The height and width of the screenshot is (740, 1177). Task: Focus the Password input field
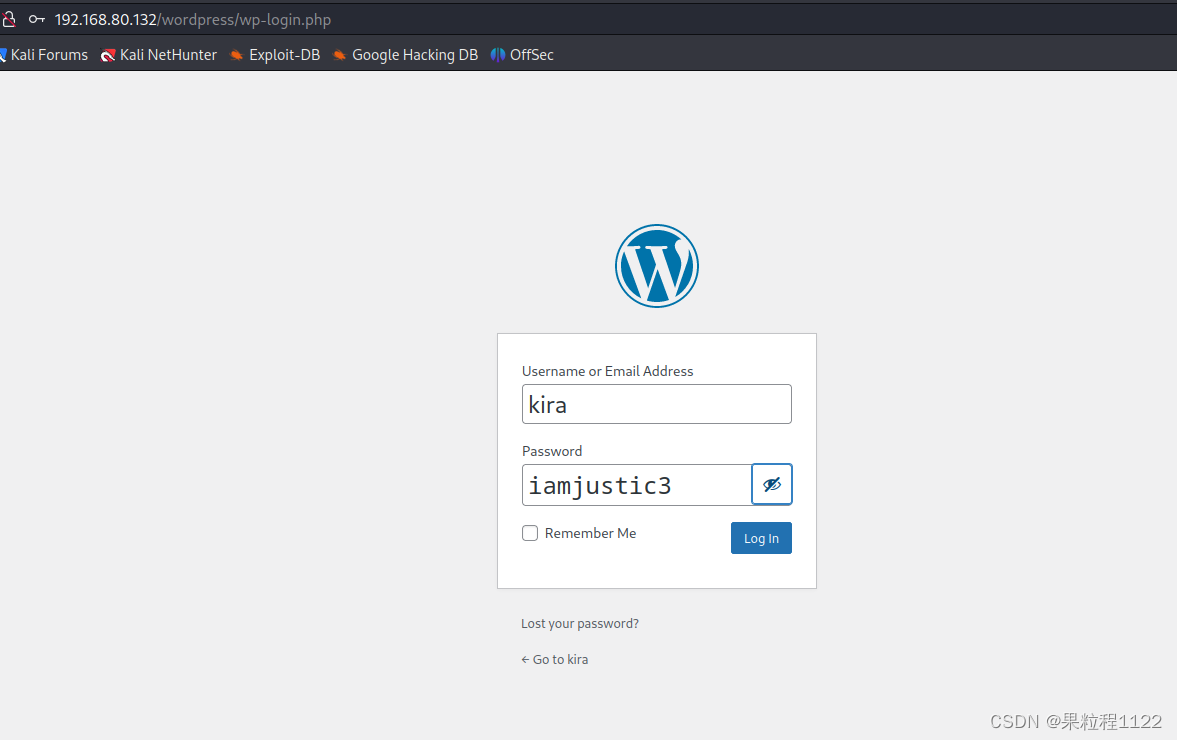click(x=637, y=485)
